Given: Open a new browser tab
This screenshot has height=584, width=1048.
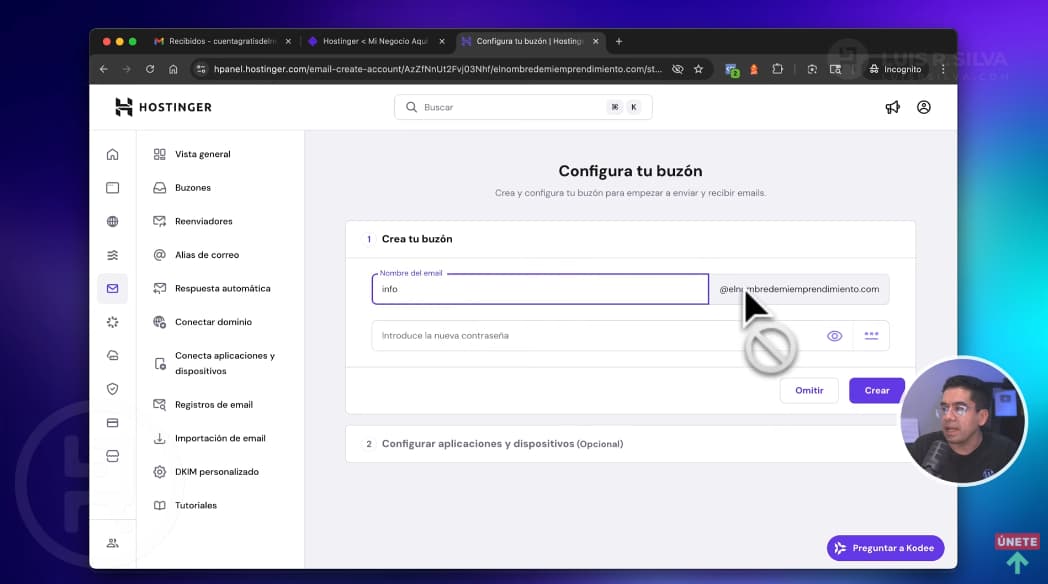Looking at the screenshot, I should click(619, 41).
